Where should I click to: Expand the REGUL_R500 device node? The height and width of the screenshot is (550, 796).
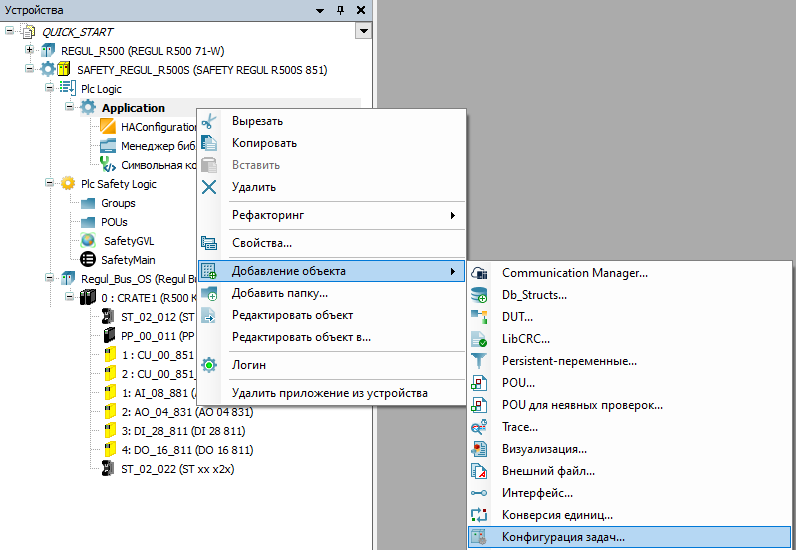point(30,50)
